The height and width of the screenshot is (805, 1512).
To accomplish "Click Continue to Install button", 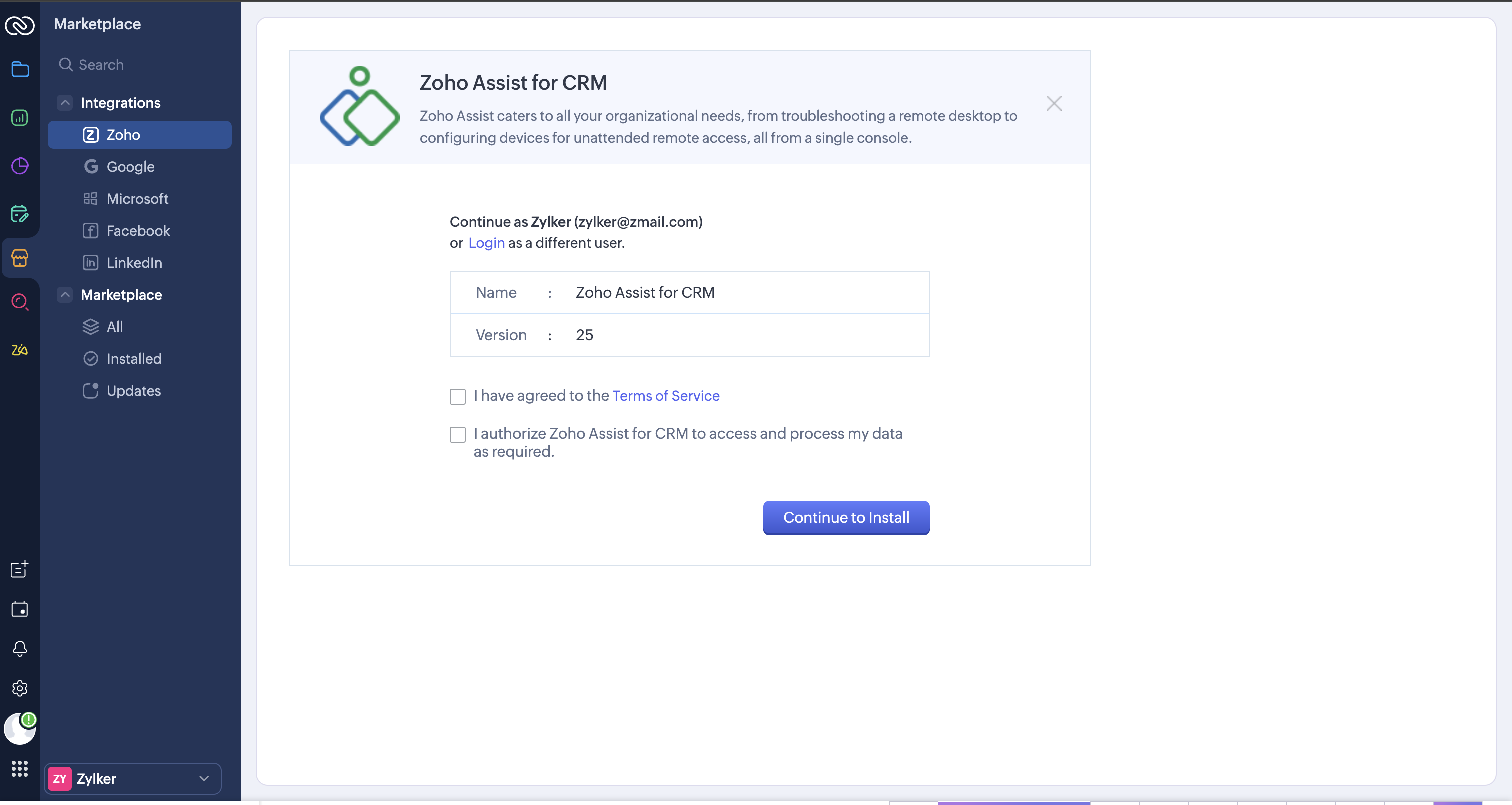I will coord(846,518).
